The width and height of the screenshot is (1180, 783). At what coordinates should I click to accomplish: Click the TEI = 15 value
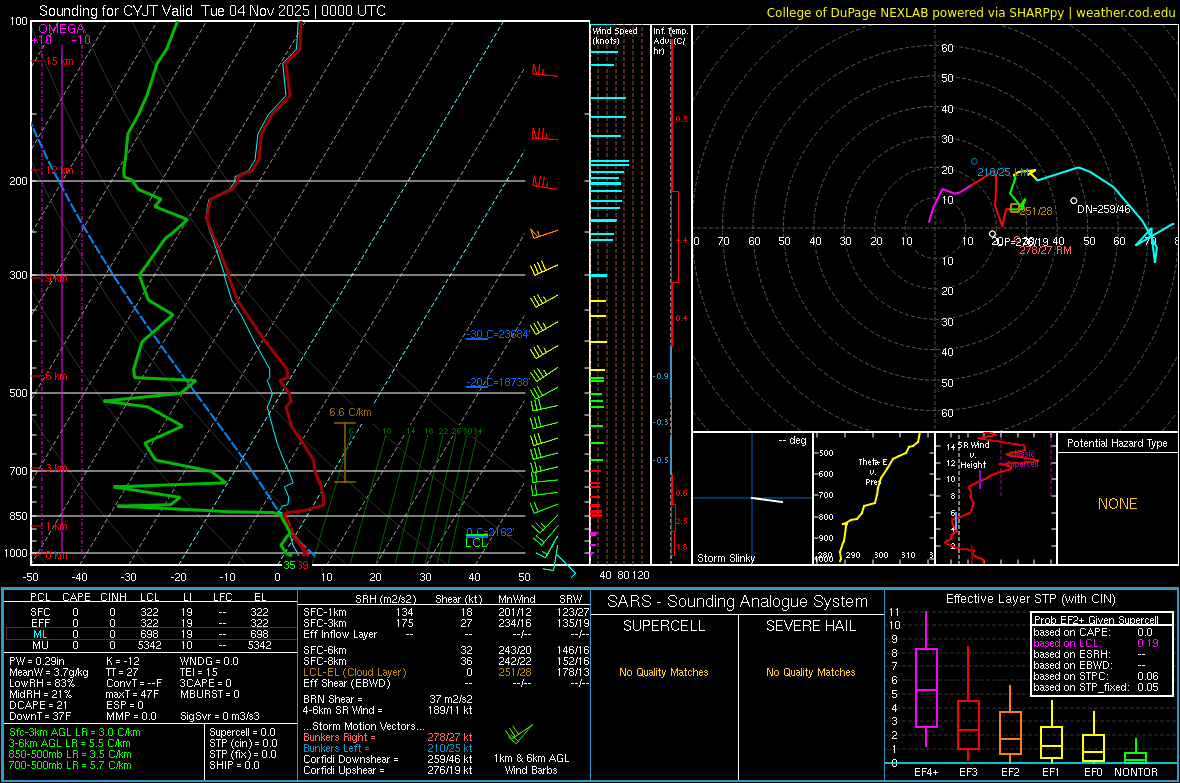(199, 672)
